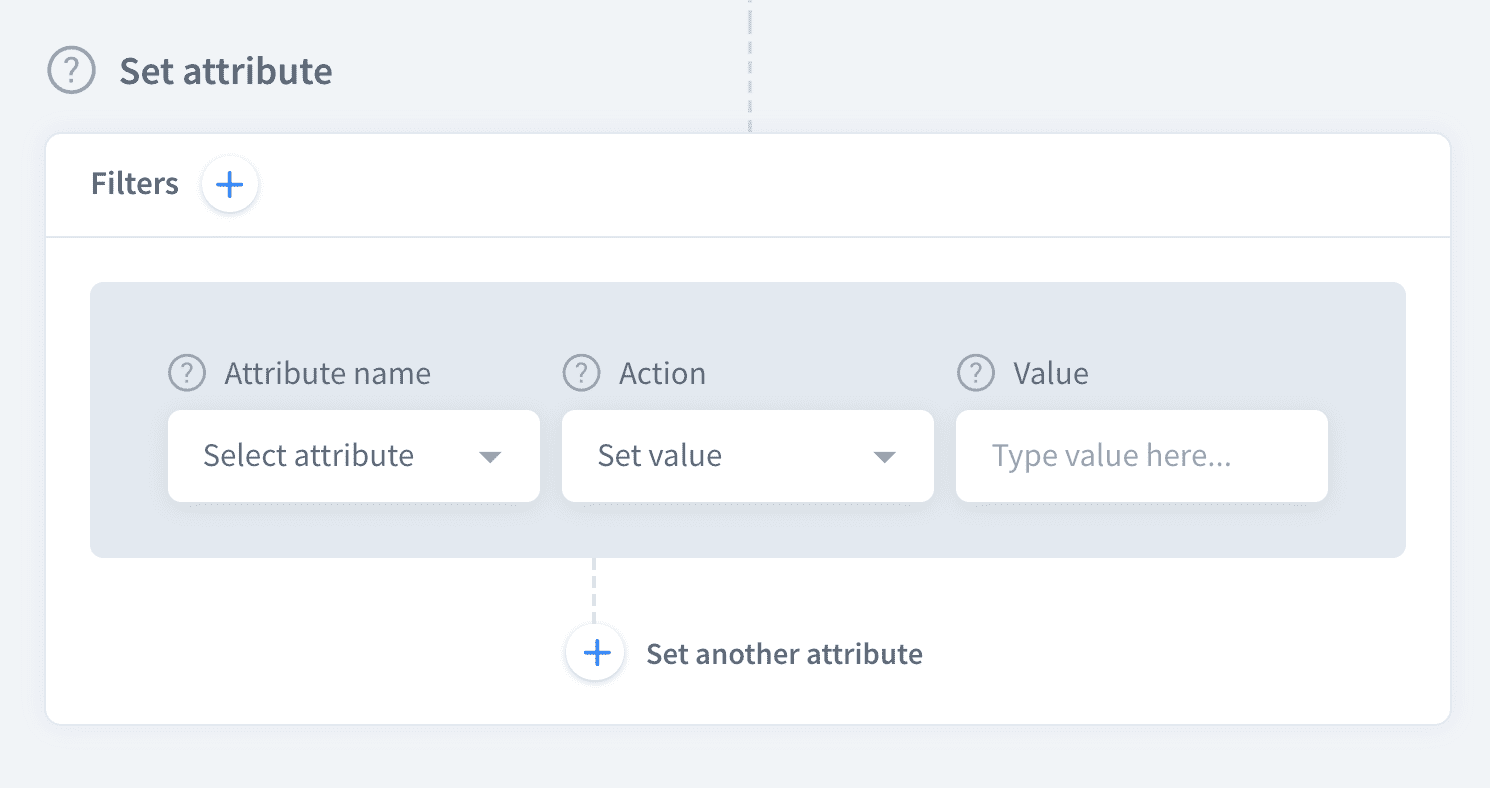This screenshot has height=788, width=1490.
Task: Show help for the Value field
Action: pyautogui.click(x=975, y=374)
